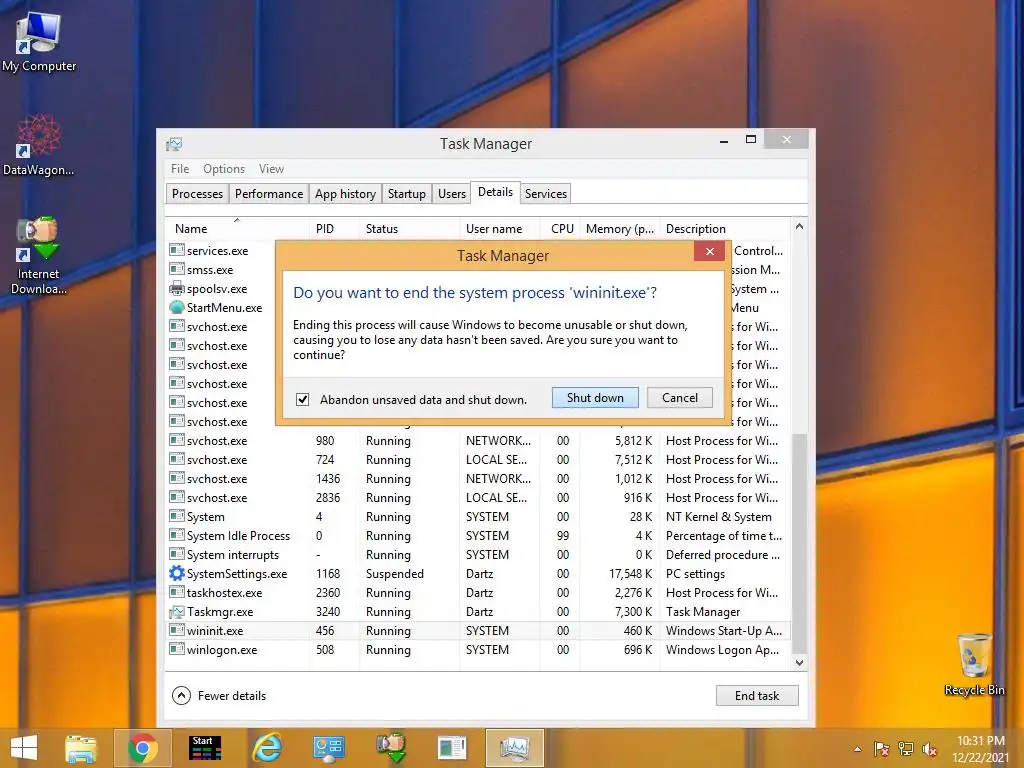Click the spoolsv.exe printer icon
Viewport: 1024px width, 768px height.
(x=176, y=288)
